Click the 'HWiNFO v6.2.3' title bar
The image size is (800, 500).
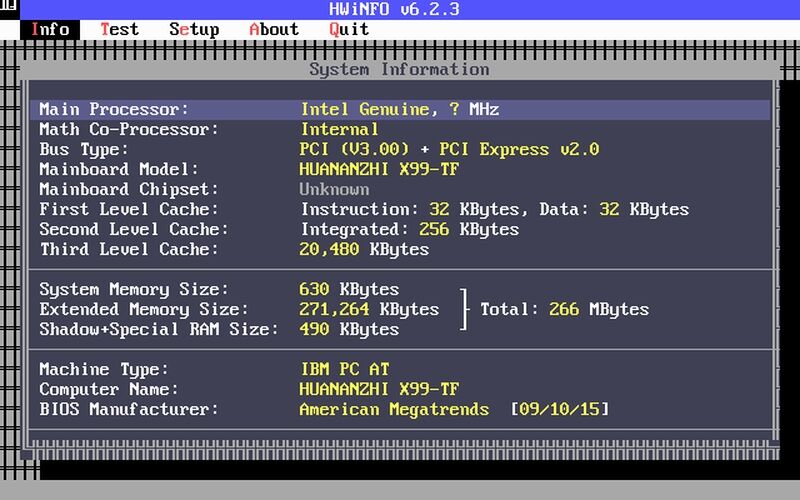click(394, 9)
